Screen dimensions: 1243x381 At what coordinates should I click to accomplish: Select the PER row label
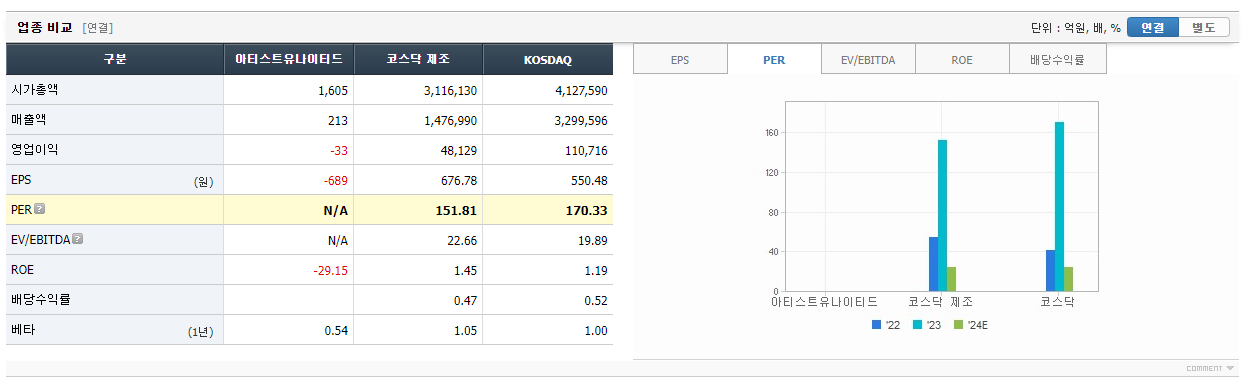pyautogui.click(x=22, y=210)
